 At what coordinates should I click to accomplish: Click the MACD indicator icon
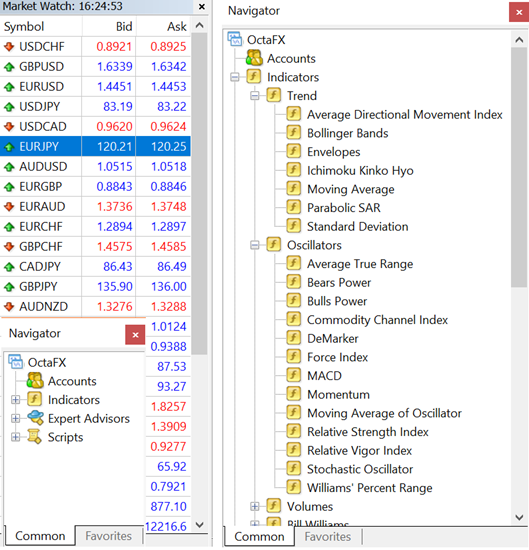294,375
